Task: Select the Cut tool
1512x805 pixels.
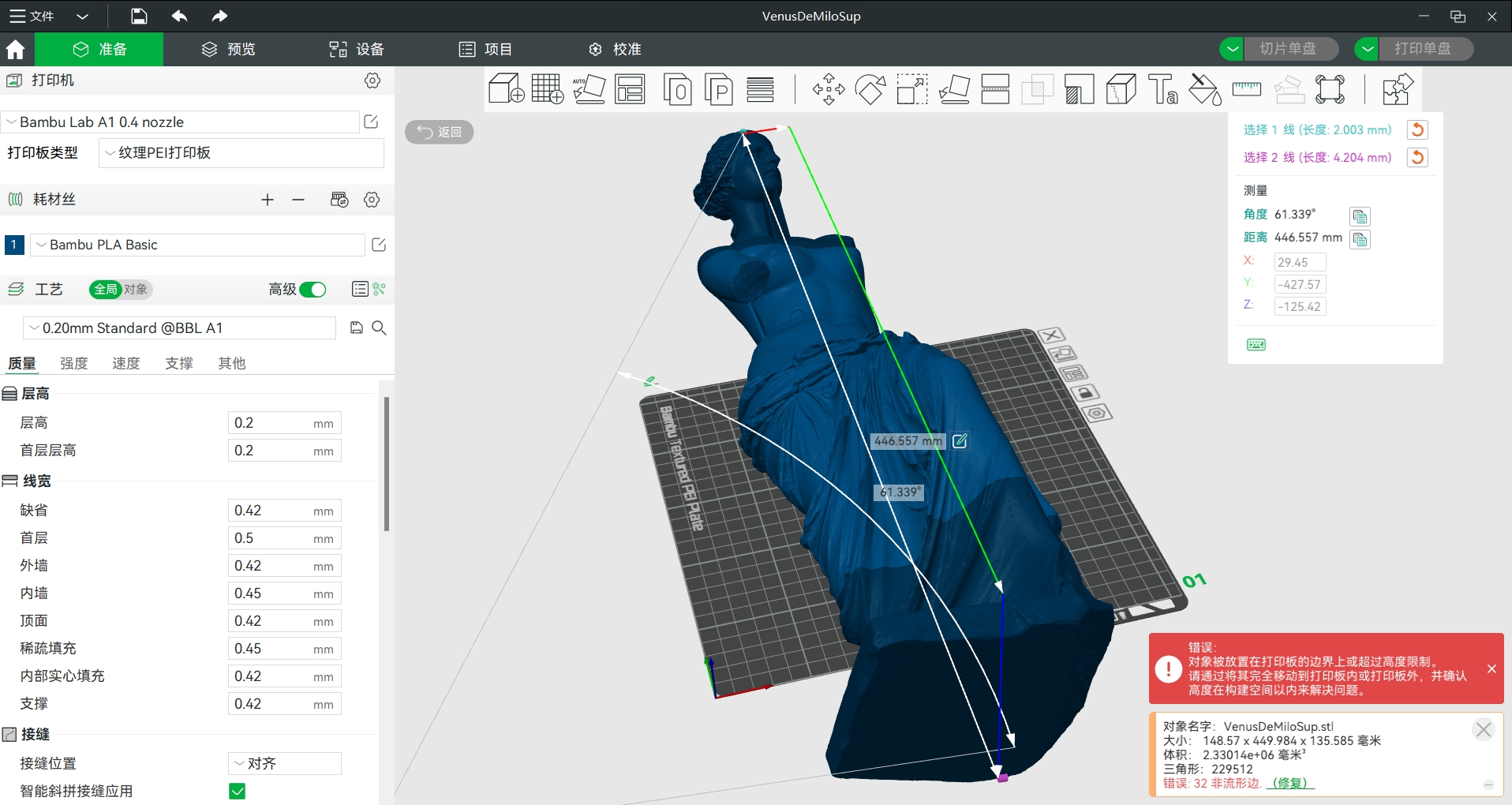Action: coord(996,88)
